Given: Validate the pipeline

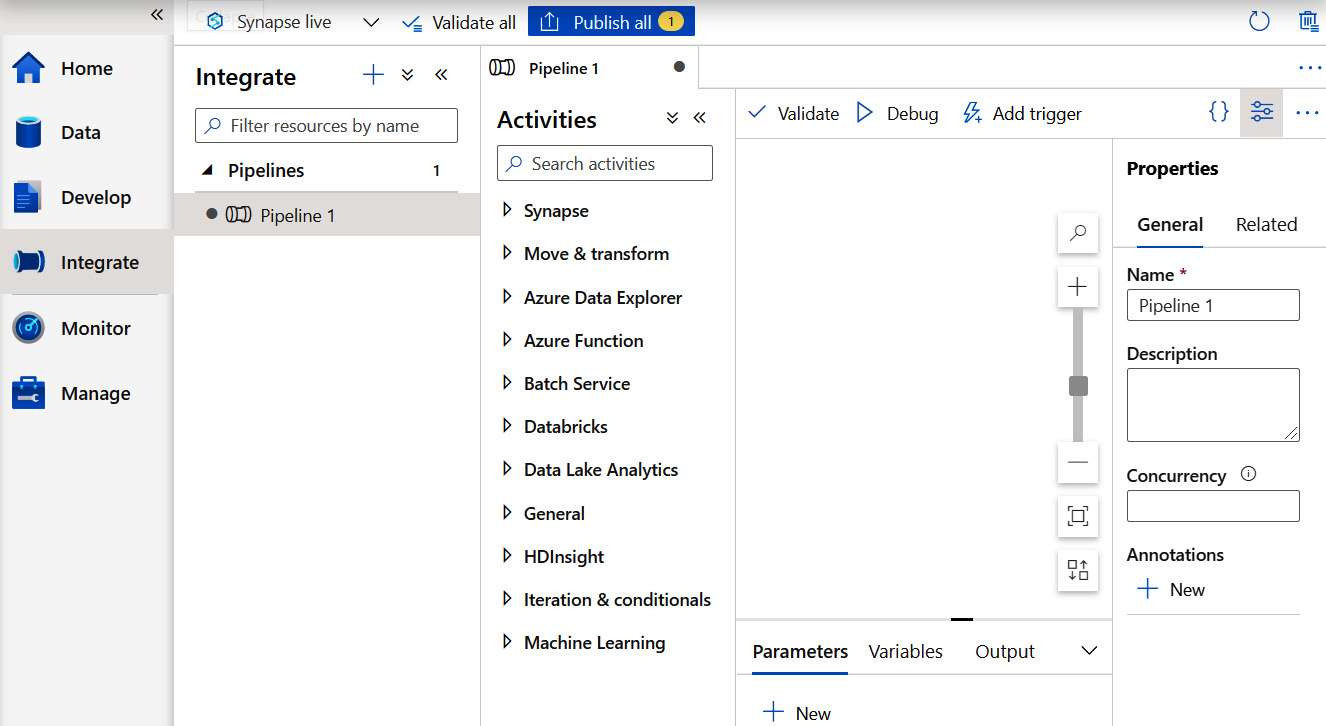Looking at the screenshot, I should click(794, 114).
